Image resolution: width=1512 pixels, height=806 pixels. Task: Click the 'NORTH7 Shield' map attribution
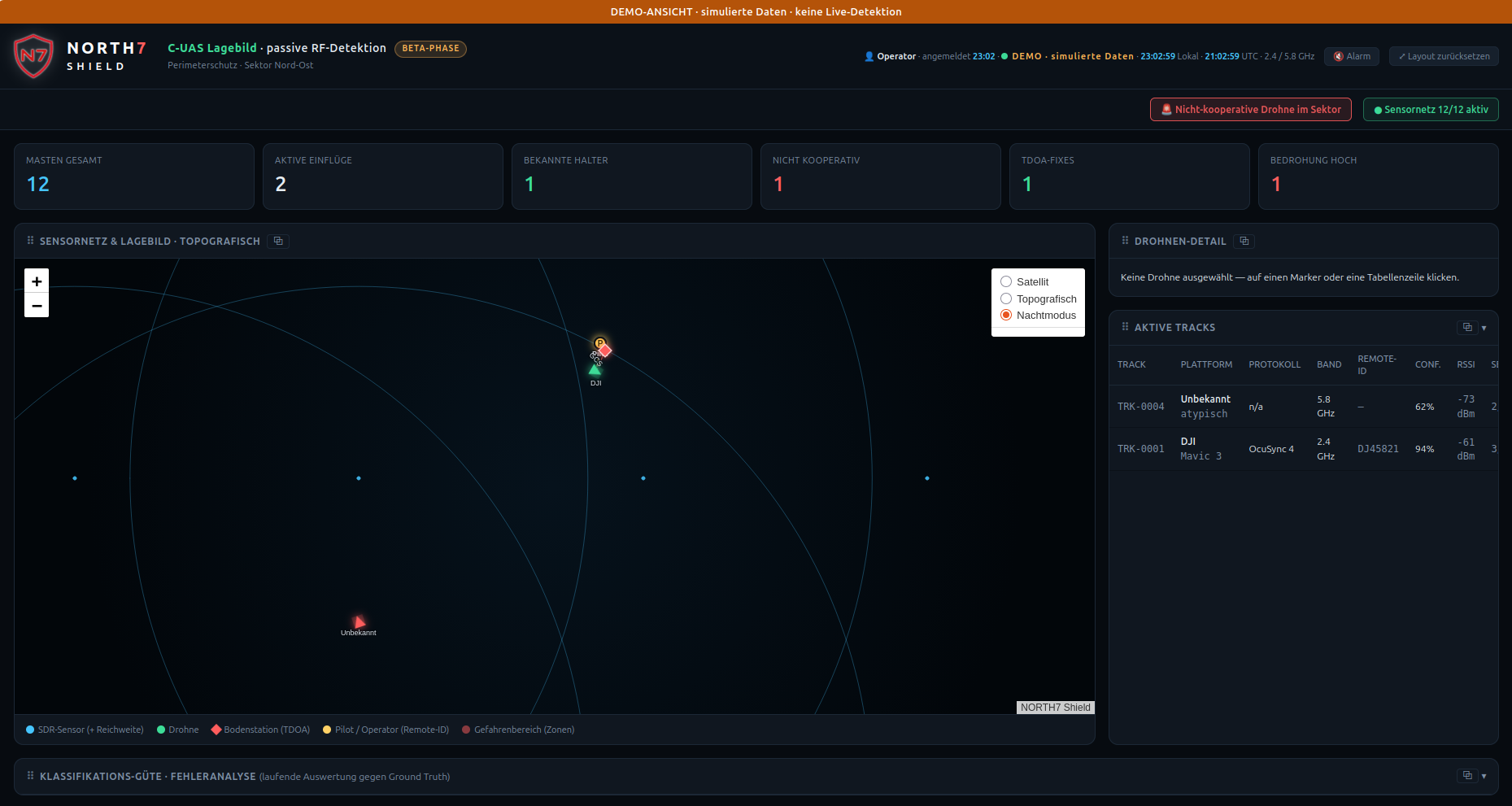[1056, 708]
